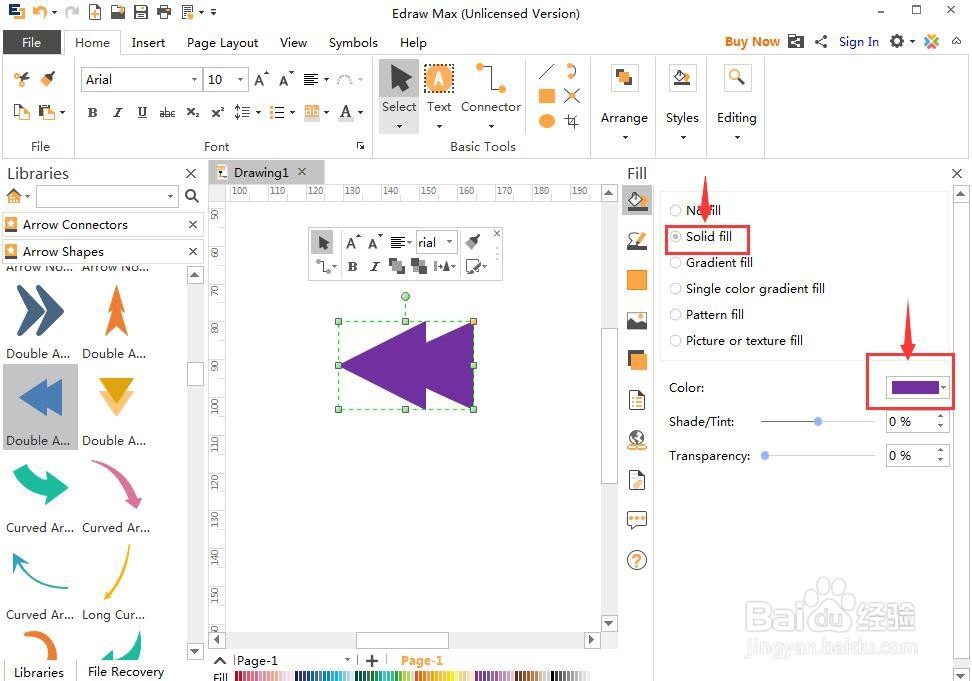Apply subscript formatting
Image resolution: width=972 pixels, height=681 pixels.
click(x=193, y=112)
